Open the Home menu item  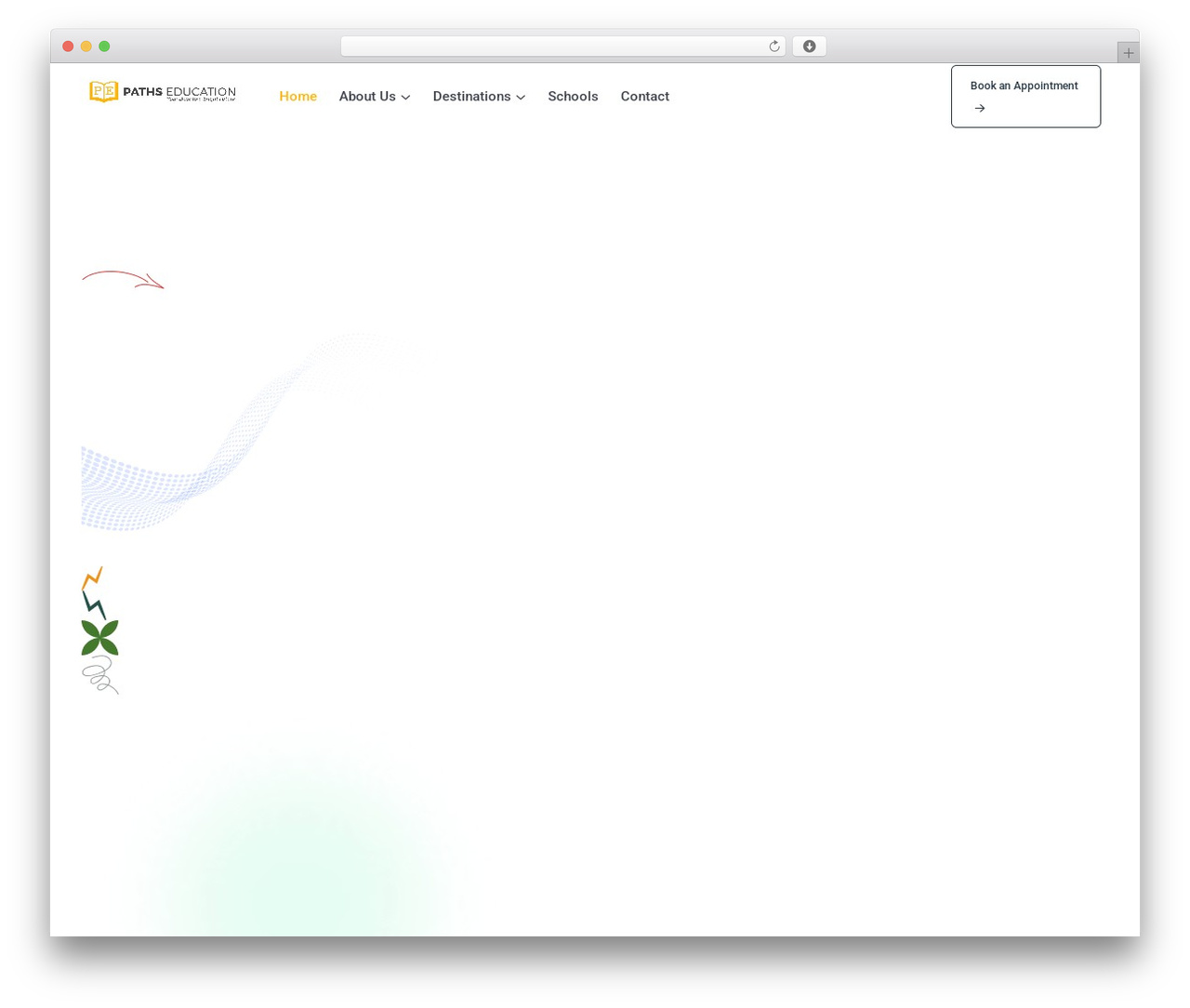297,97
